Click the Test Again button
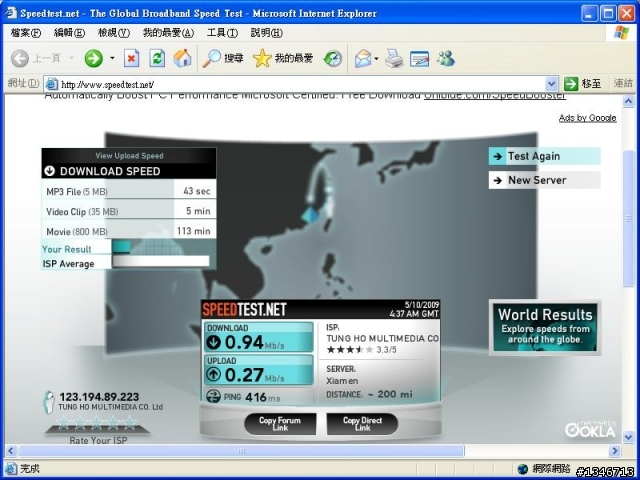640x480 pixels. coord(544,156)
